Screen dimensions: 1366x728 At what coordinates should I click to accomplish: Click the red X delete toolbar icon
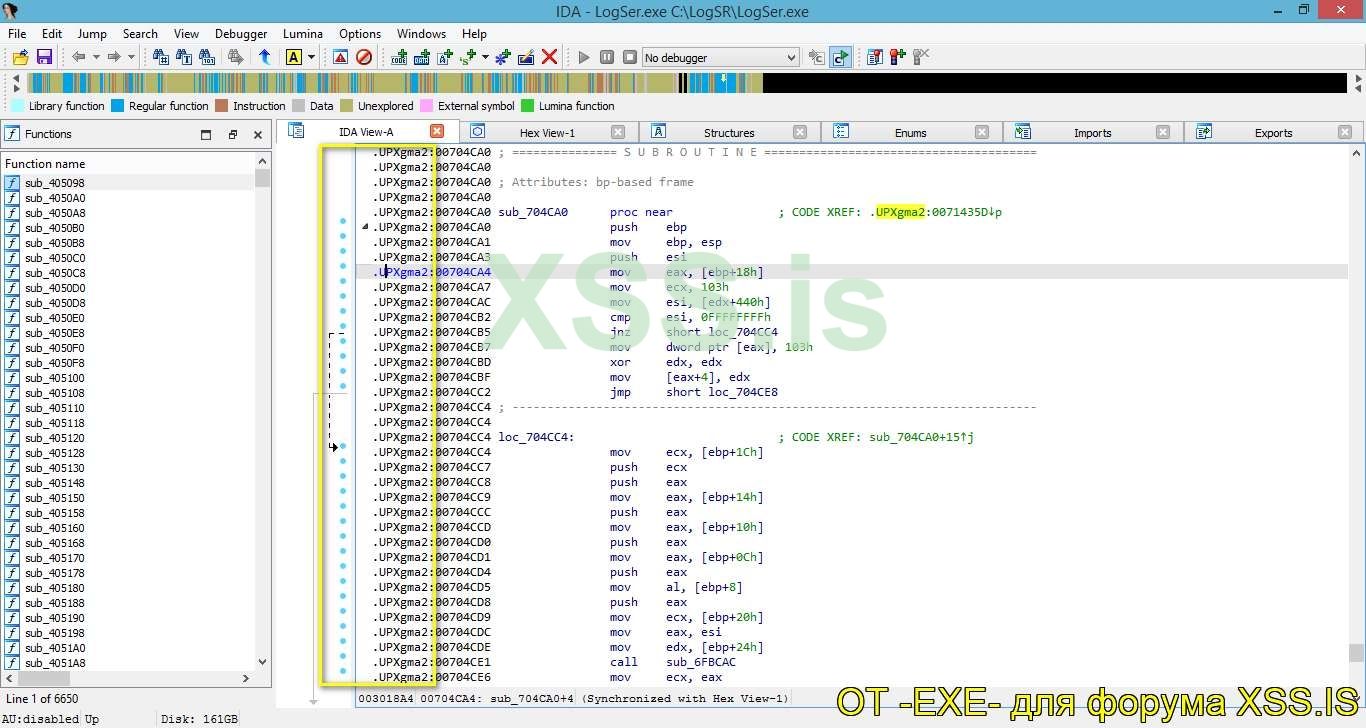[x=549, y=57]
